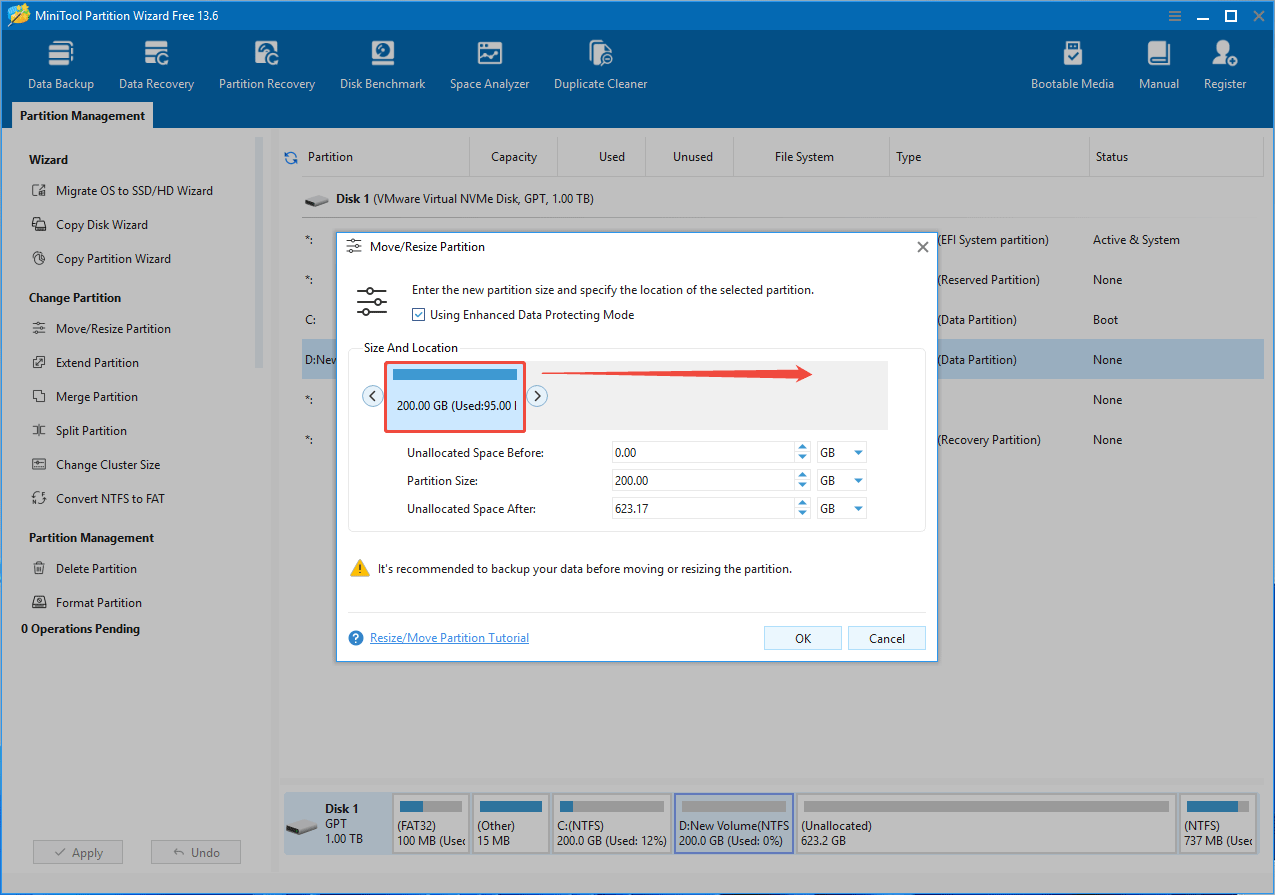Choose Merge Partition in sidebar

click(x=85, y=397)
